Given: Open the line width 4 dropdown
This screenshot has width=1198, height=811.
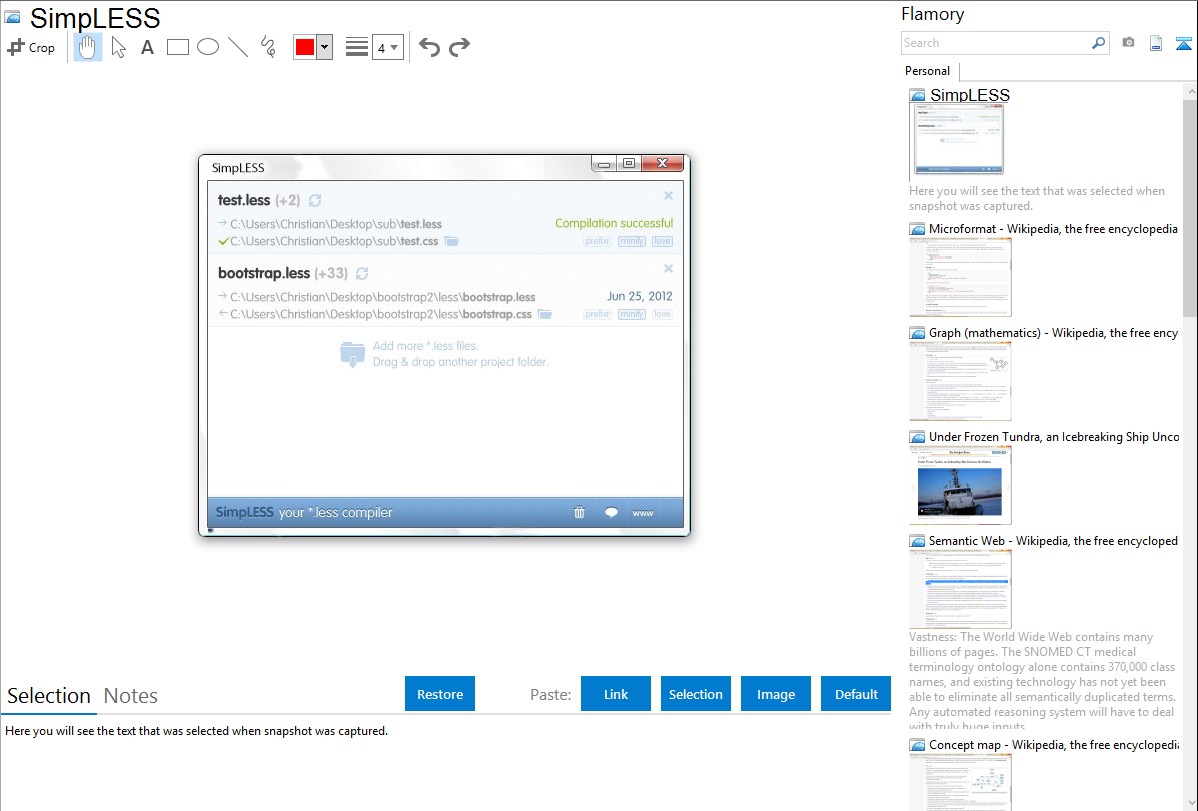Looking at the screenshot, I should coord(387,47).
